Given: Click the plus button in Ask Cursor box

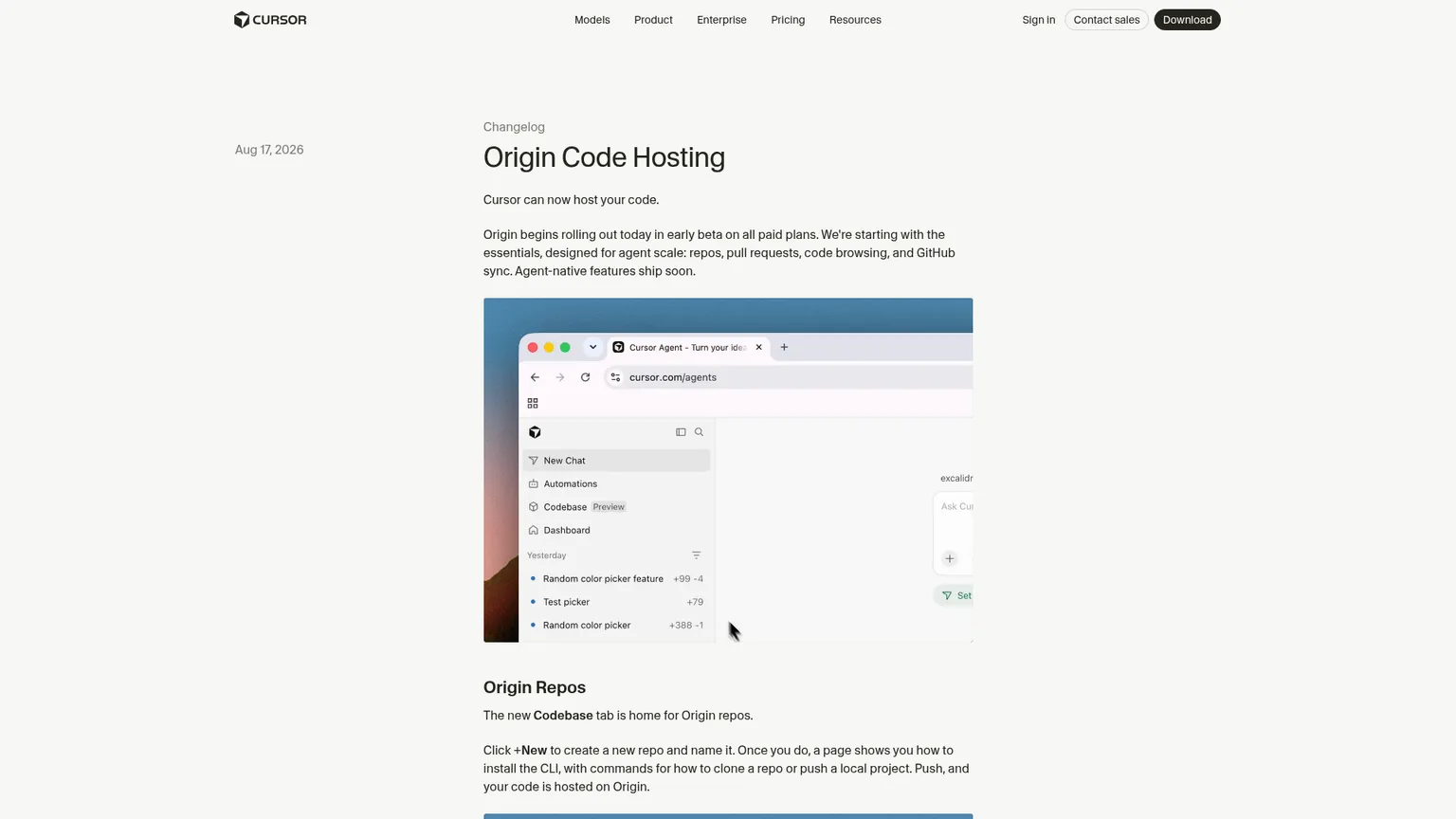Looking at the screenshot, I should point(950,558).
